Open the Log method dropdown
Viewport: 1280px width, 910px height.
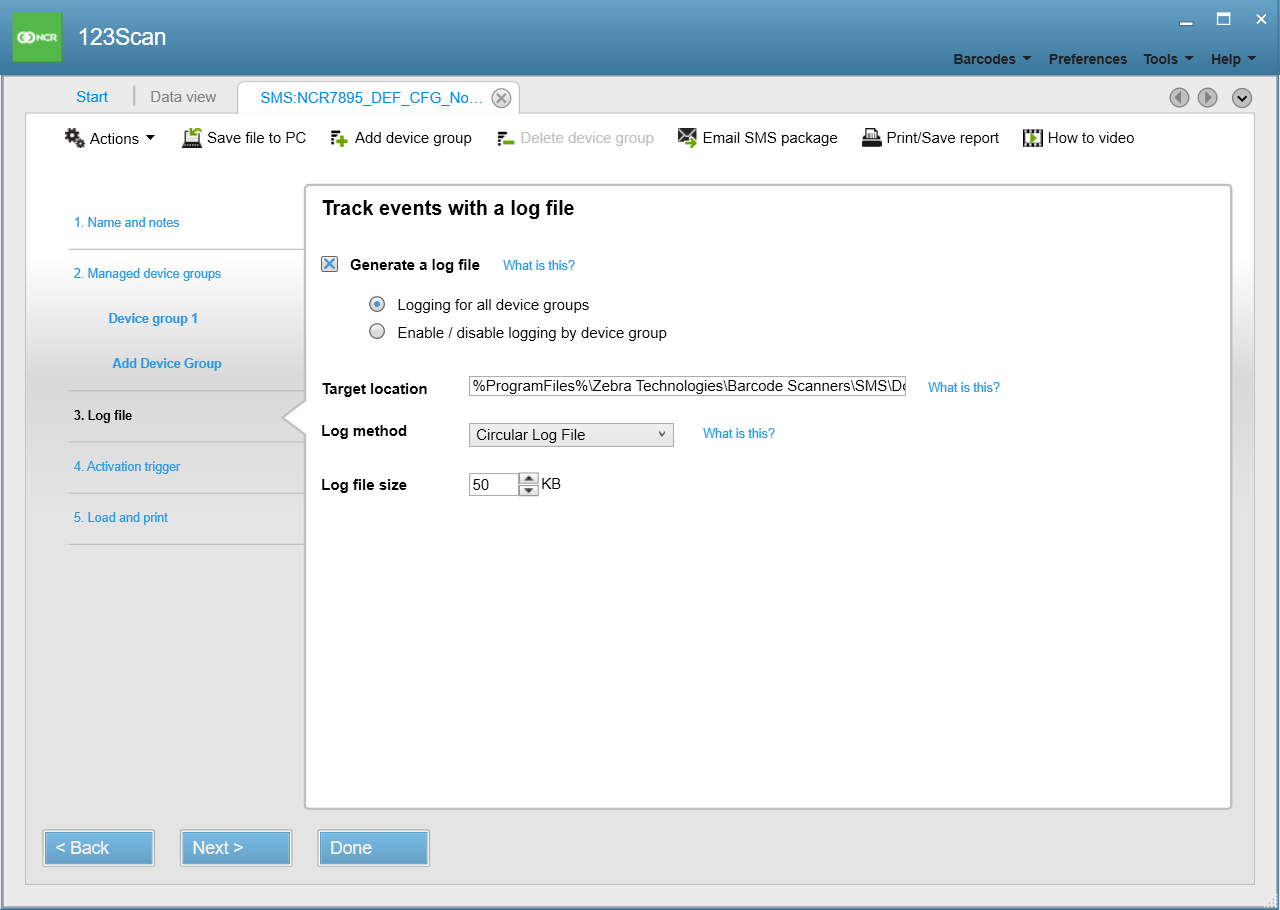point(571,435)
